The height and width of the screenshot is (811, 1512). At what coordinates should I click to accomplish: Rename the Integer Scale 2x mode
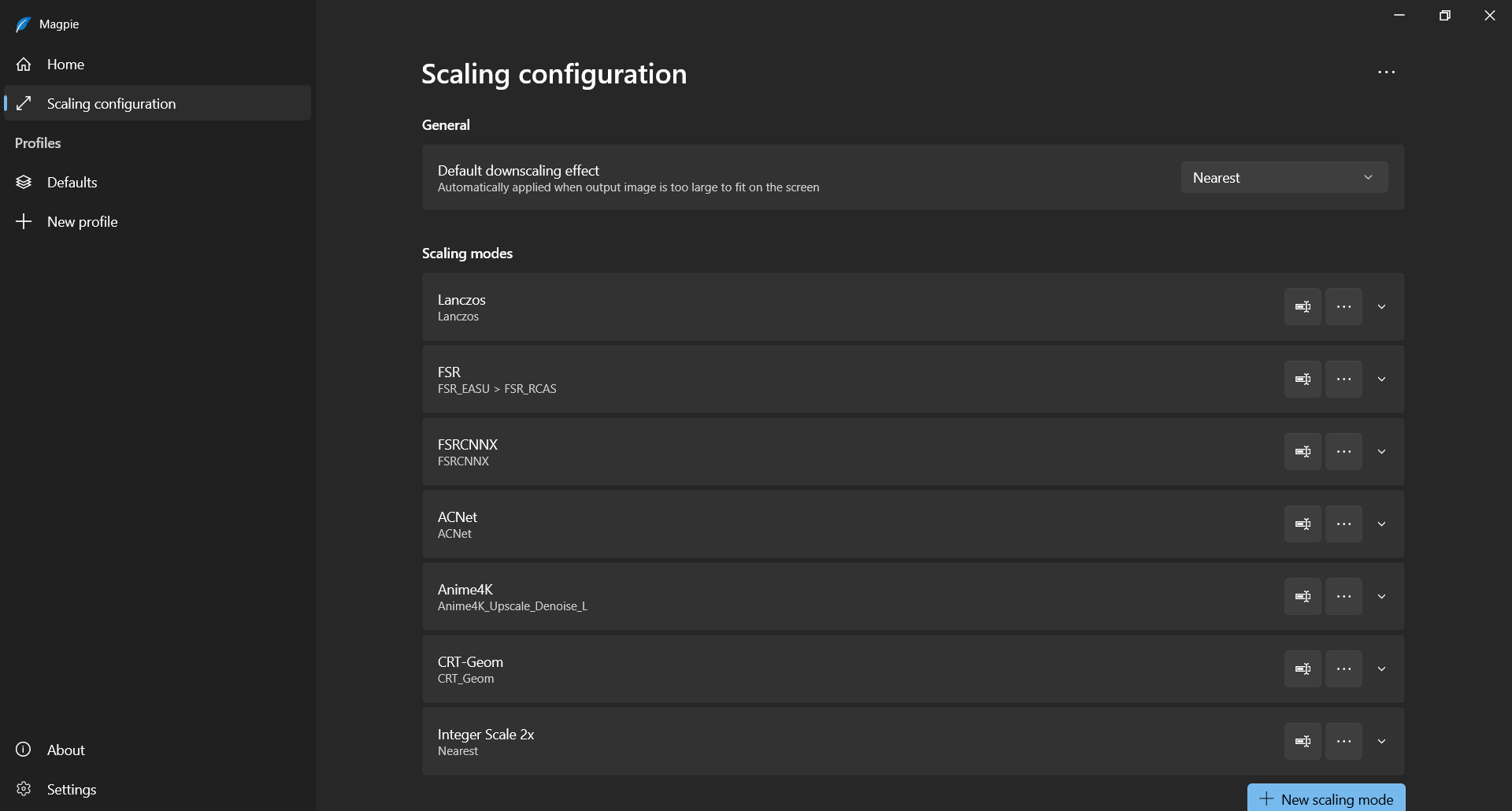coord(1303,741)
